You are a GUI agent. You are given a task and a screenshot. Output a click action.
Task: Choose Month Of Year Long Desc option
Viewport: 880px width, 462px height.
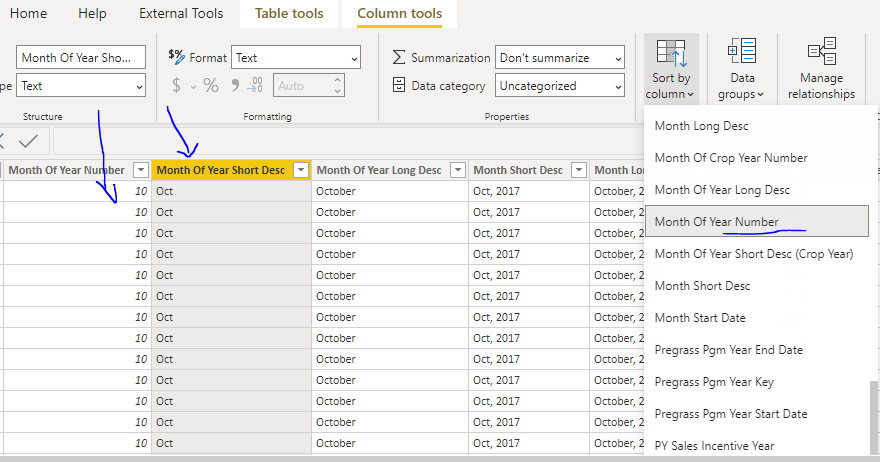click(x=757, y=190)
